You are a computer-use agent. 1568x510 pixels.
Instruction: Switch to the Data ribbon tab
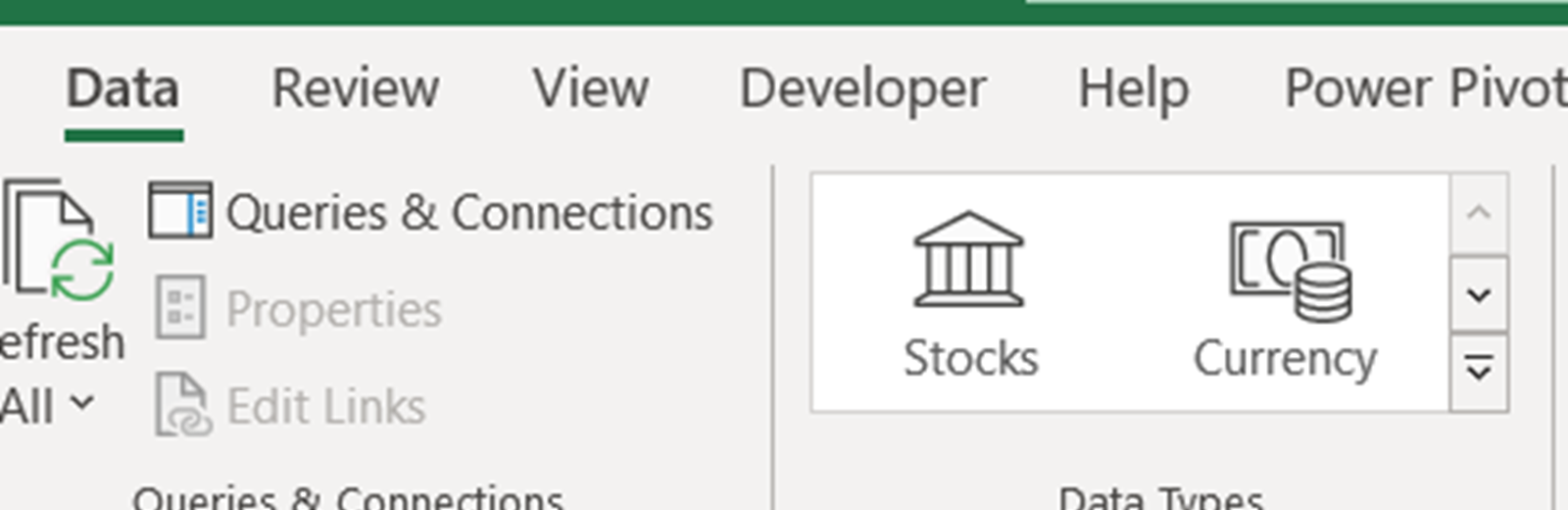pos(123,89)
